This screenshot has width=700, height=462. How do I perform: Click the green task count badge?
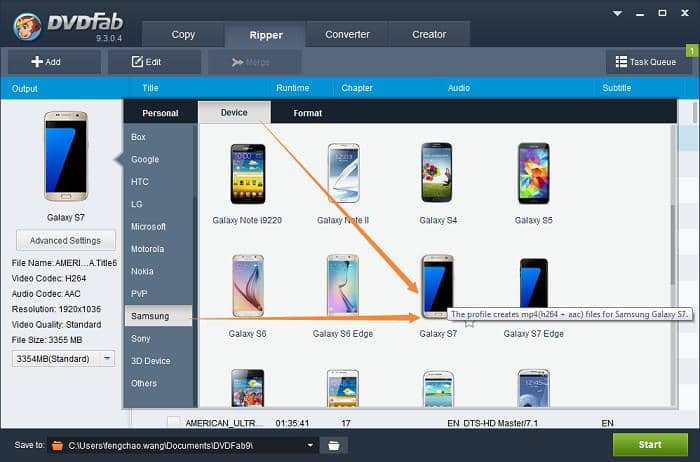(692, 50)
